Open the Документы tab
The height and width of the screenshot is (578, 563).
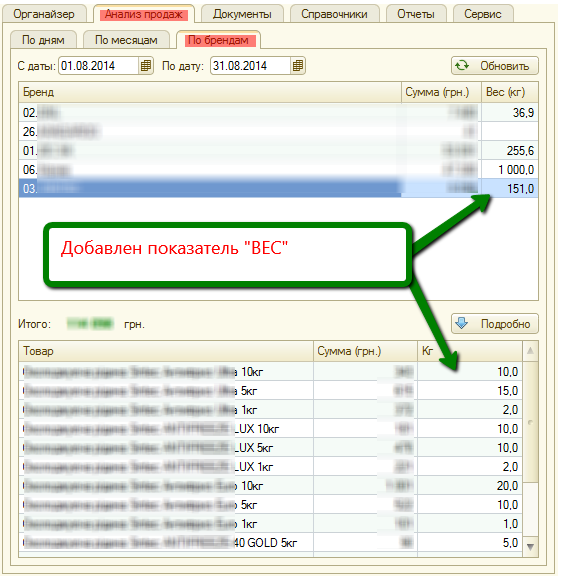pyautogui.click(x=242, y=14)
